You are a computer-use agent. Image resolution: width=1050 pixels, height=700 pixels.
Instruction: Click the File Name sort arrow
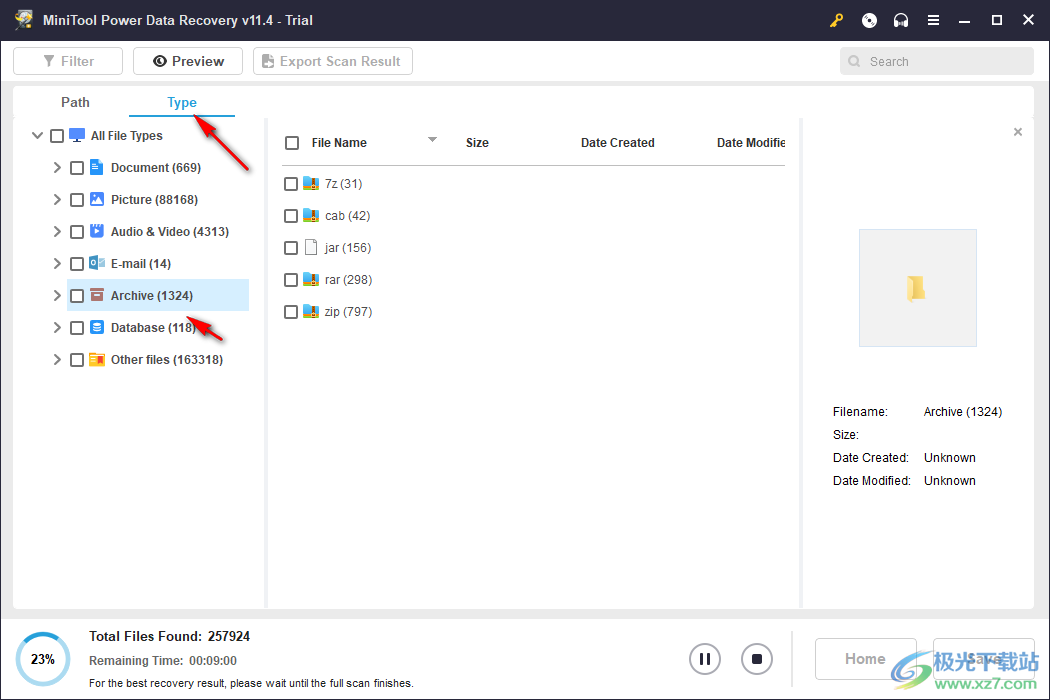433,139
